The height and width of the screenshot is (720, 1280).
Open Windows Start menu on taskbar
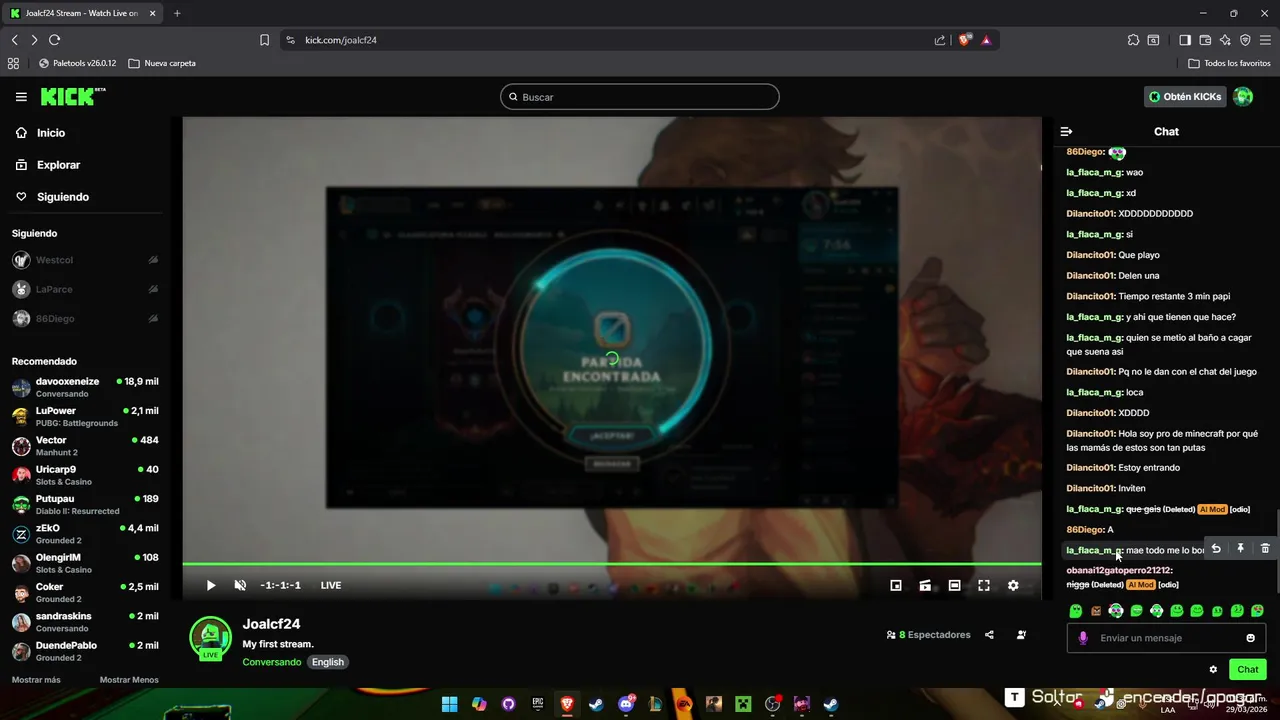(x=449, y=704)
